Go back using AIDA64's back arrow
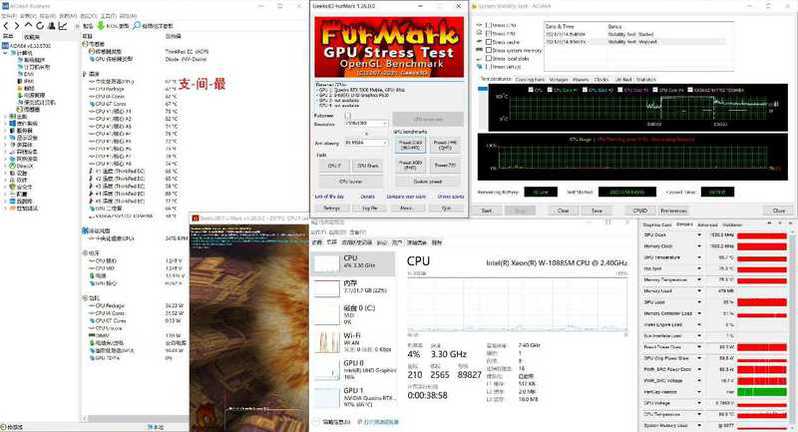The image size is (798, 432). [x=6, y=25]
